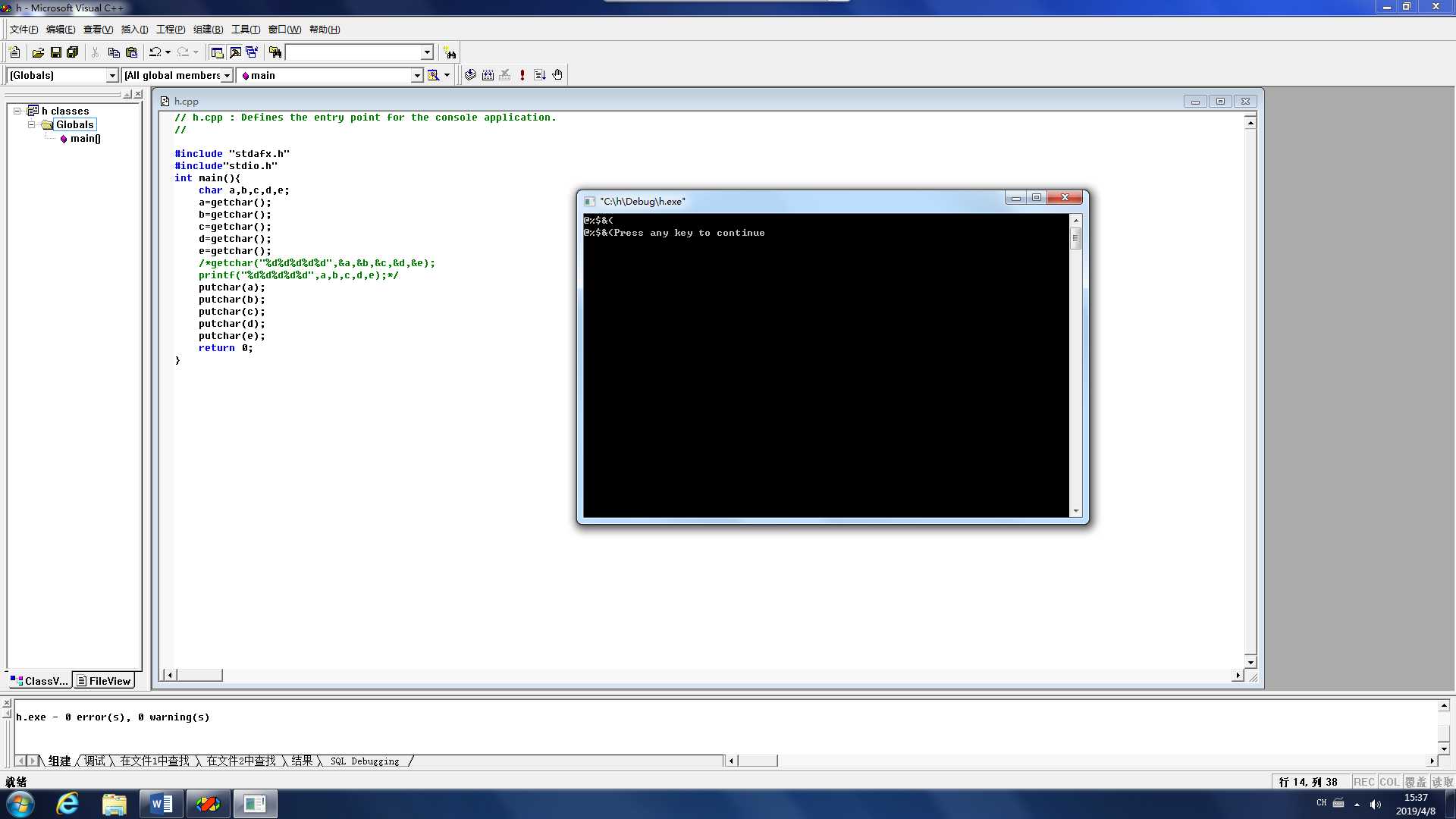Click the WizardBar actions wand icon

coord(433,75)
